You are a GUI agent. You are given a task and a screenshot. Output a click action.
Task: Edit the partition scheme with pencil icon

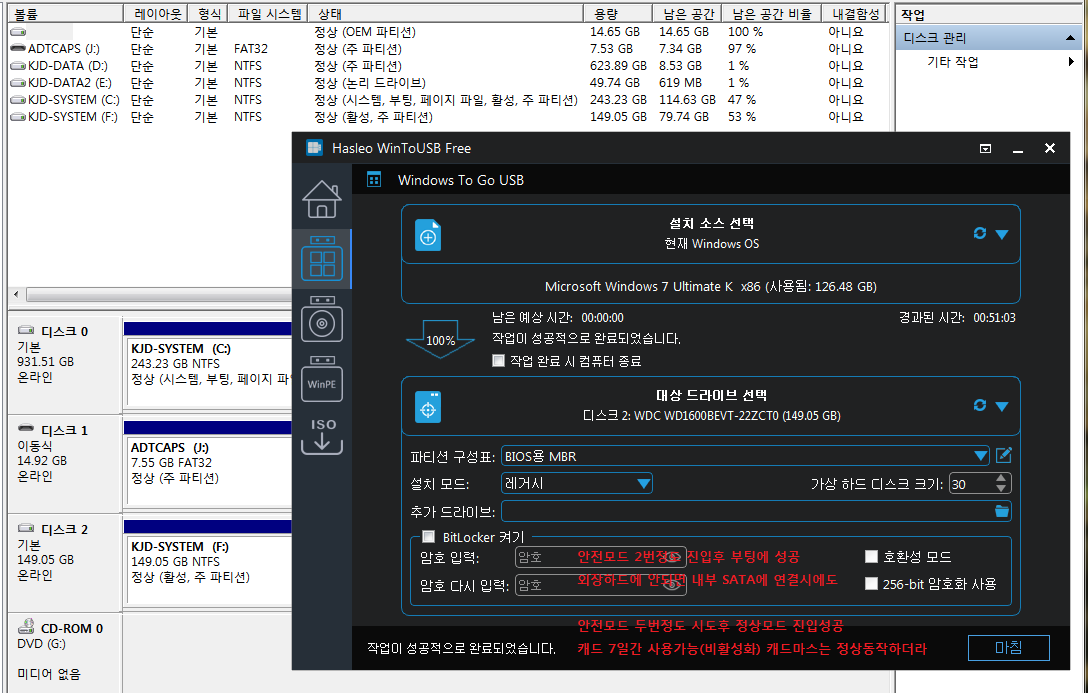(x=1003, y=455)
